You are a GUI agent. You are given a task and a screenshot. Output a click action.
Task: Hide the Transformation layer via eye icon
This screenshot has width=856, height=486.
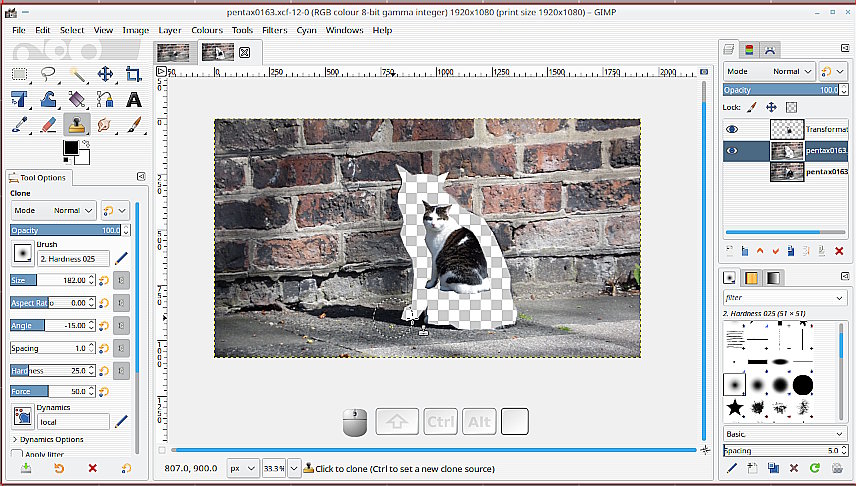point(732,129)
